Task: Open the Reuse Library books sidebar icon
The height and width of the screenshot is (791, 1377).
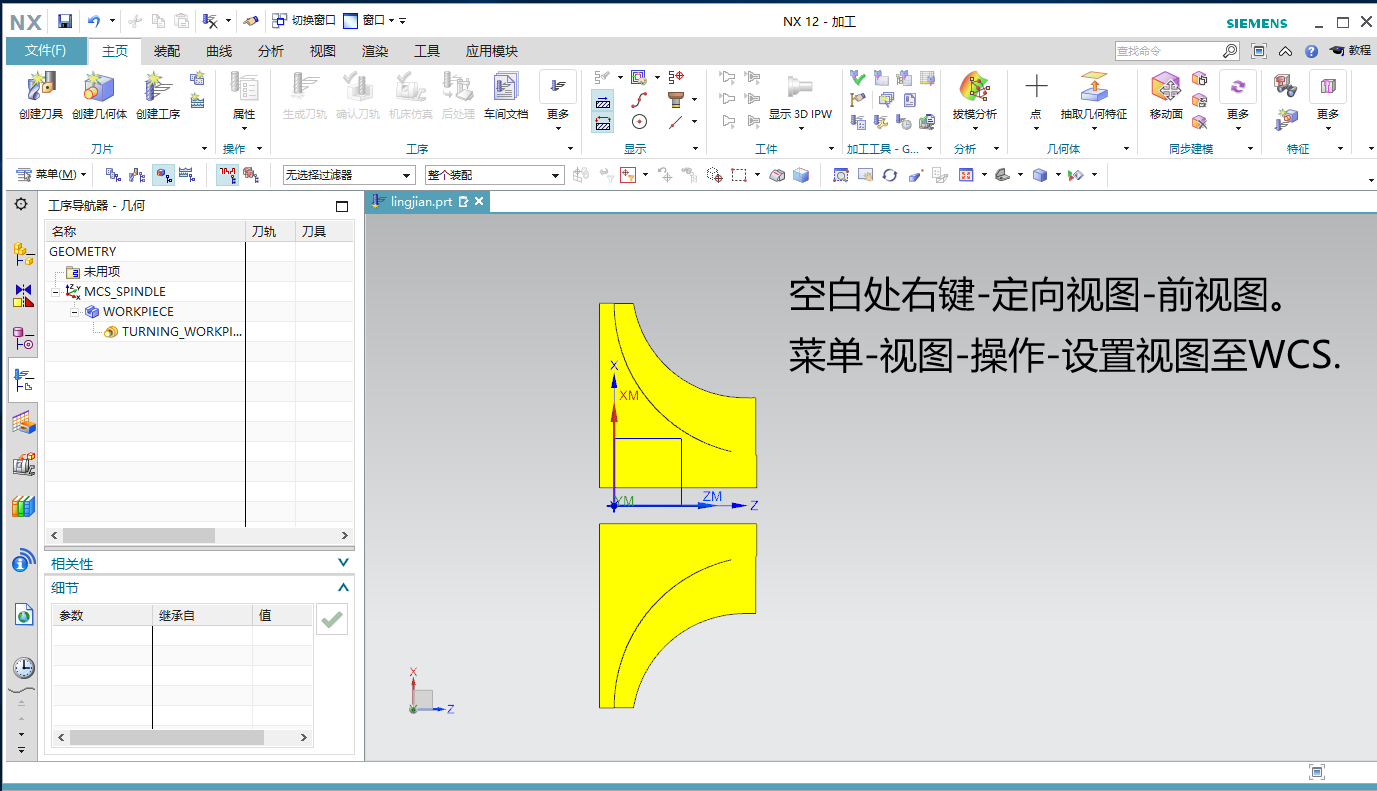Action: (23, 506)
